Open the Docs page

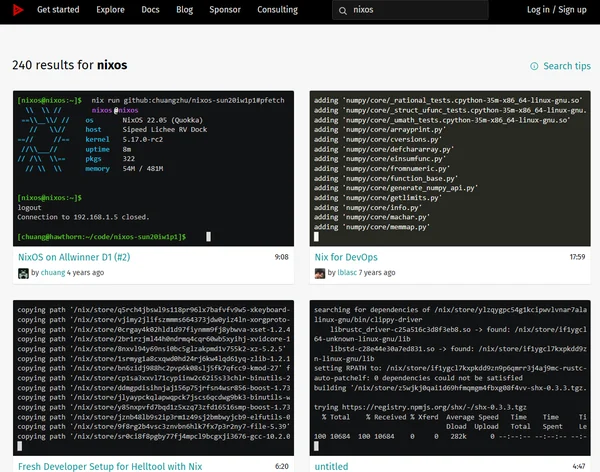point(150,10)
